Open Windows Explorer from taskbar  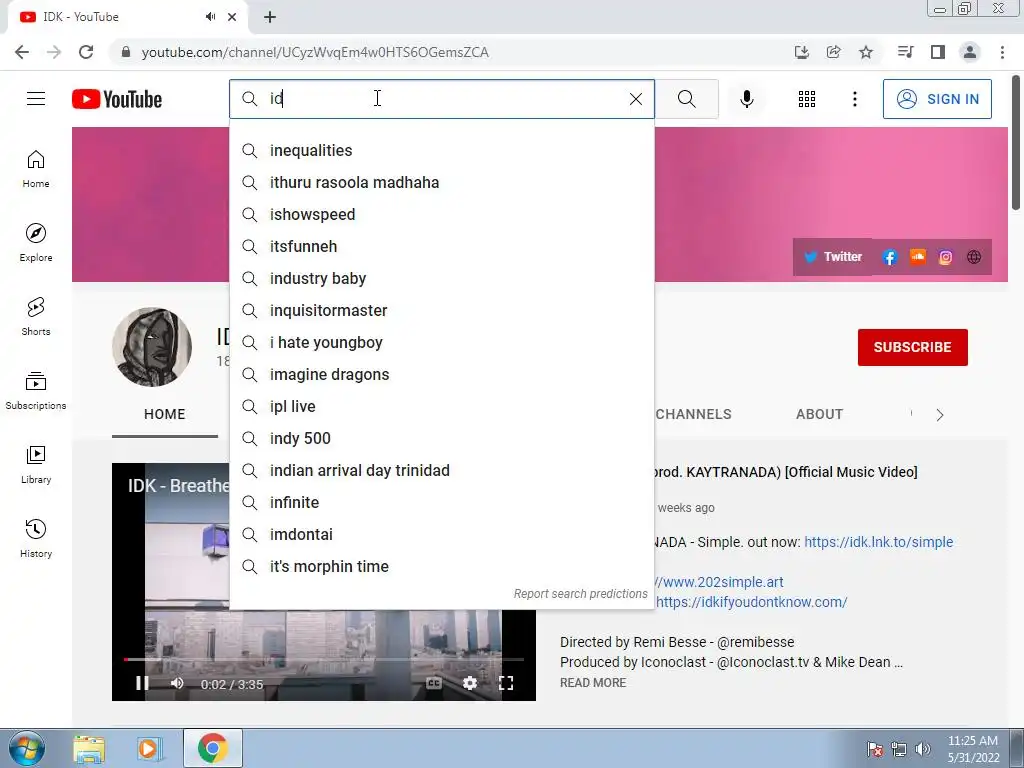pyautogui.click(x=89, y=748)
